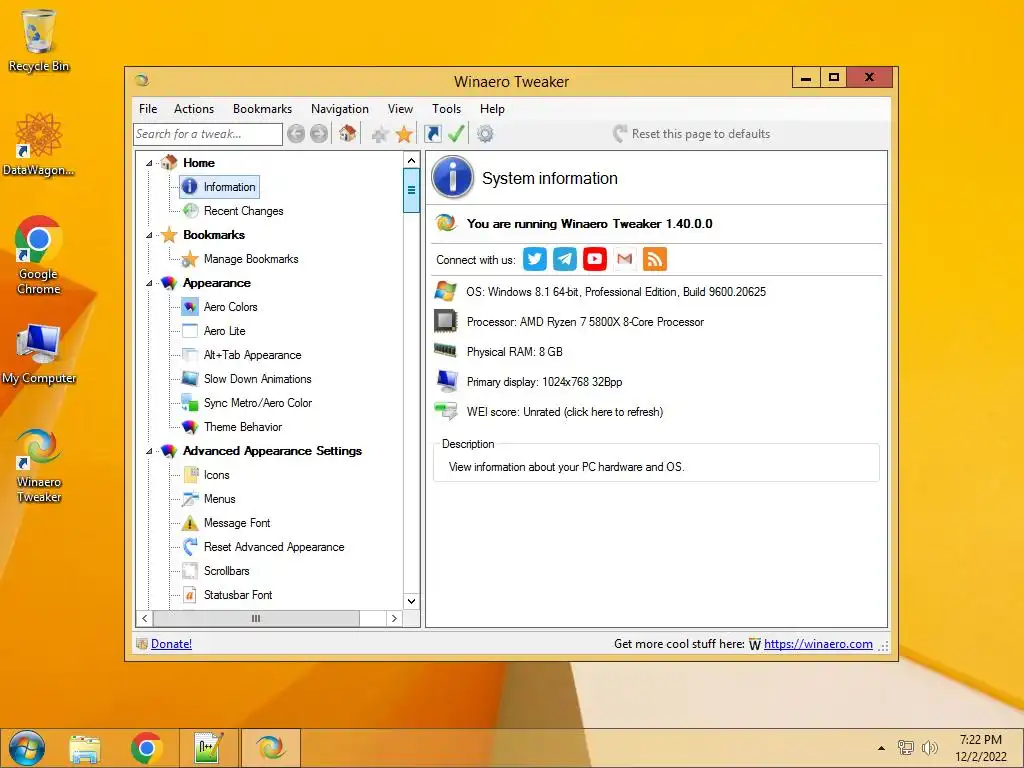Collapse the Advanced Appearance Settings node

[149, 451]
